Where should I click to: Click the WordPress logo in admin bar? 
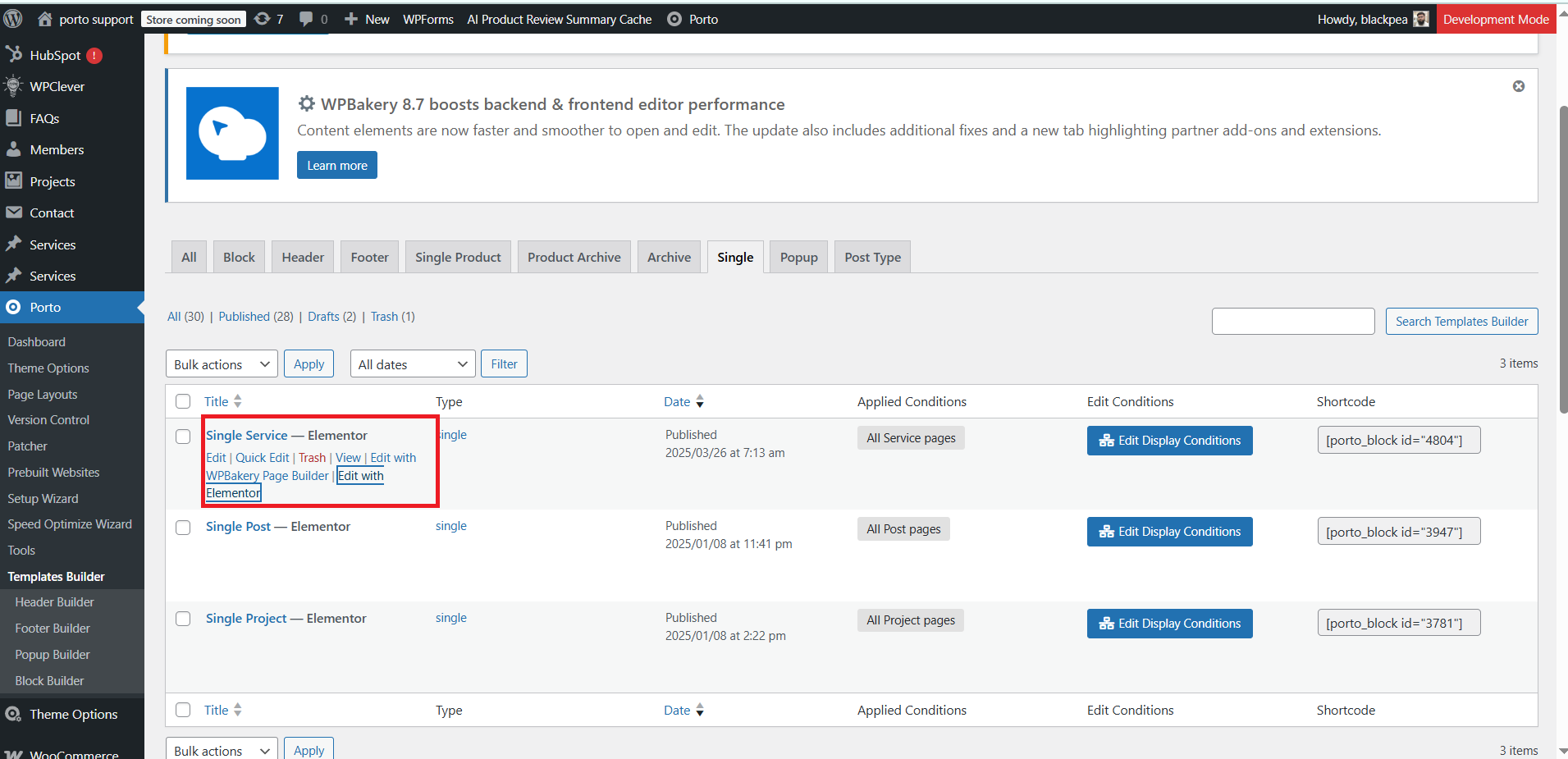pyautogui.click(x=13, y=19)
